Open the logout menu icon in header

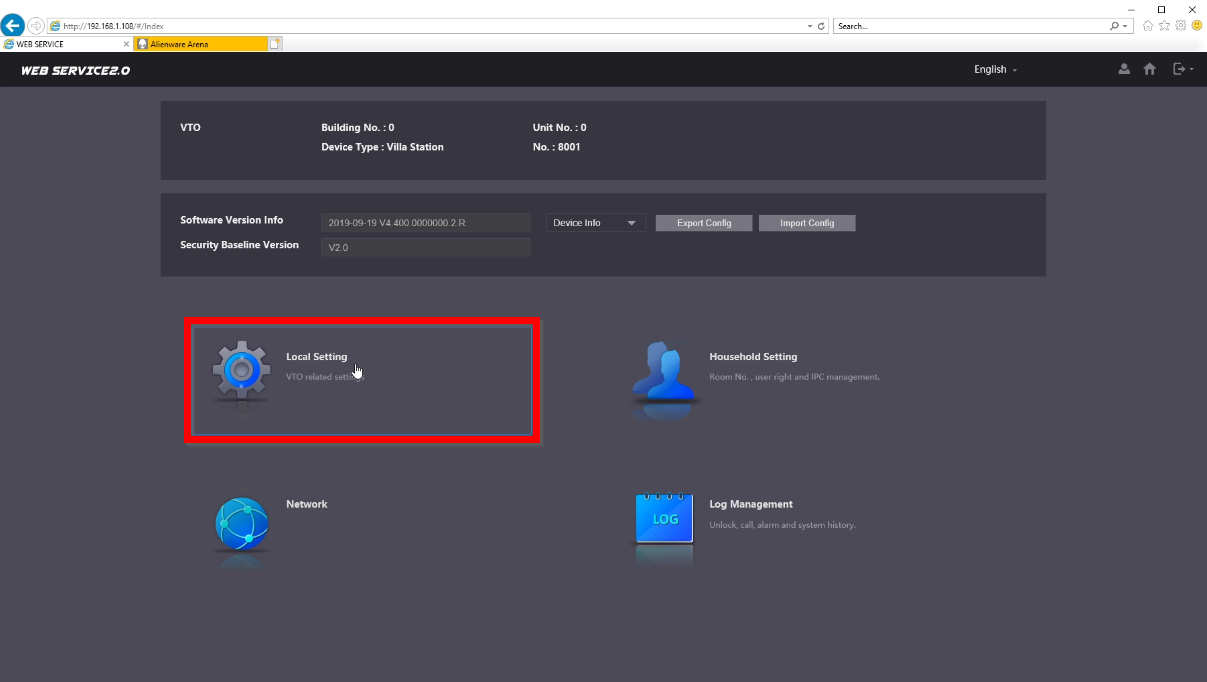click(1183, 69)
